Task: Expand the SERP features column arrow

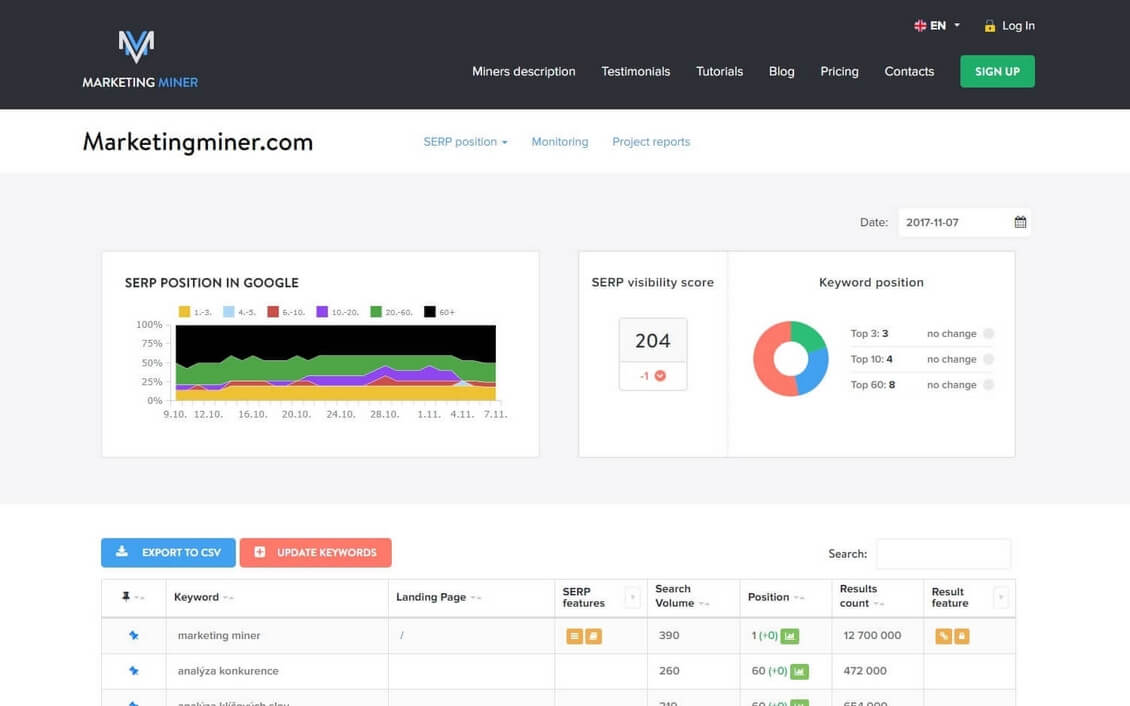Action: click(x=632, y=597)
